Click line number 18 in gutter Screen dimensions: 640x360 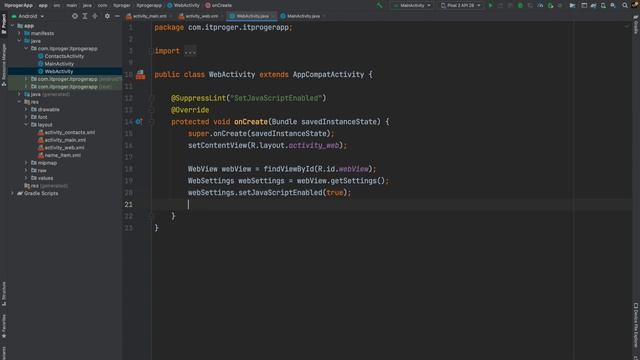129,169
